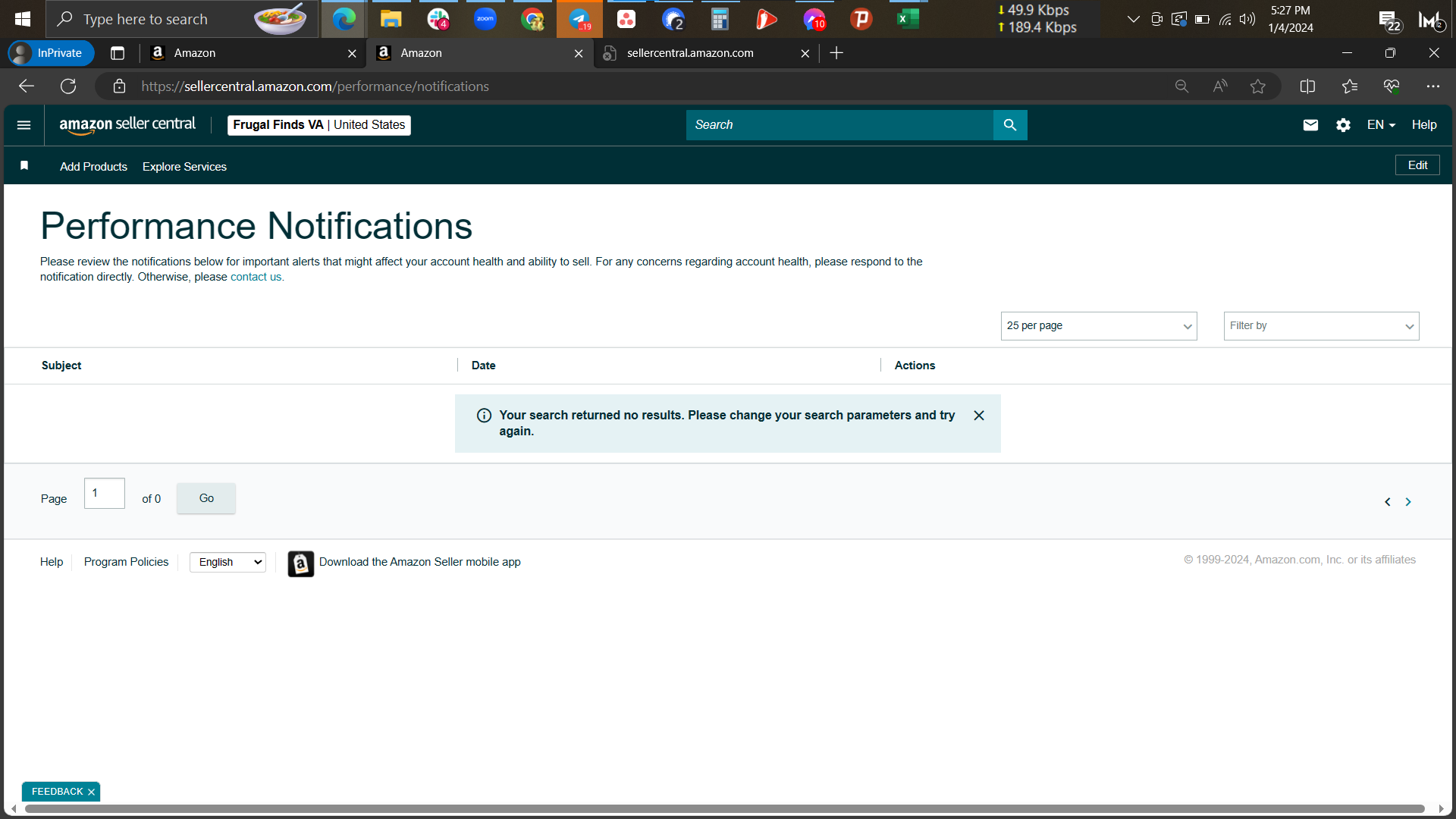Go to next page arrow
Screen dimensions: 1456x819
1408,502
